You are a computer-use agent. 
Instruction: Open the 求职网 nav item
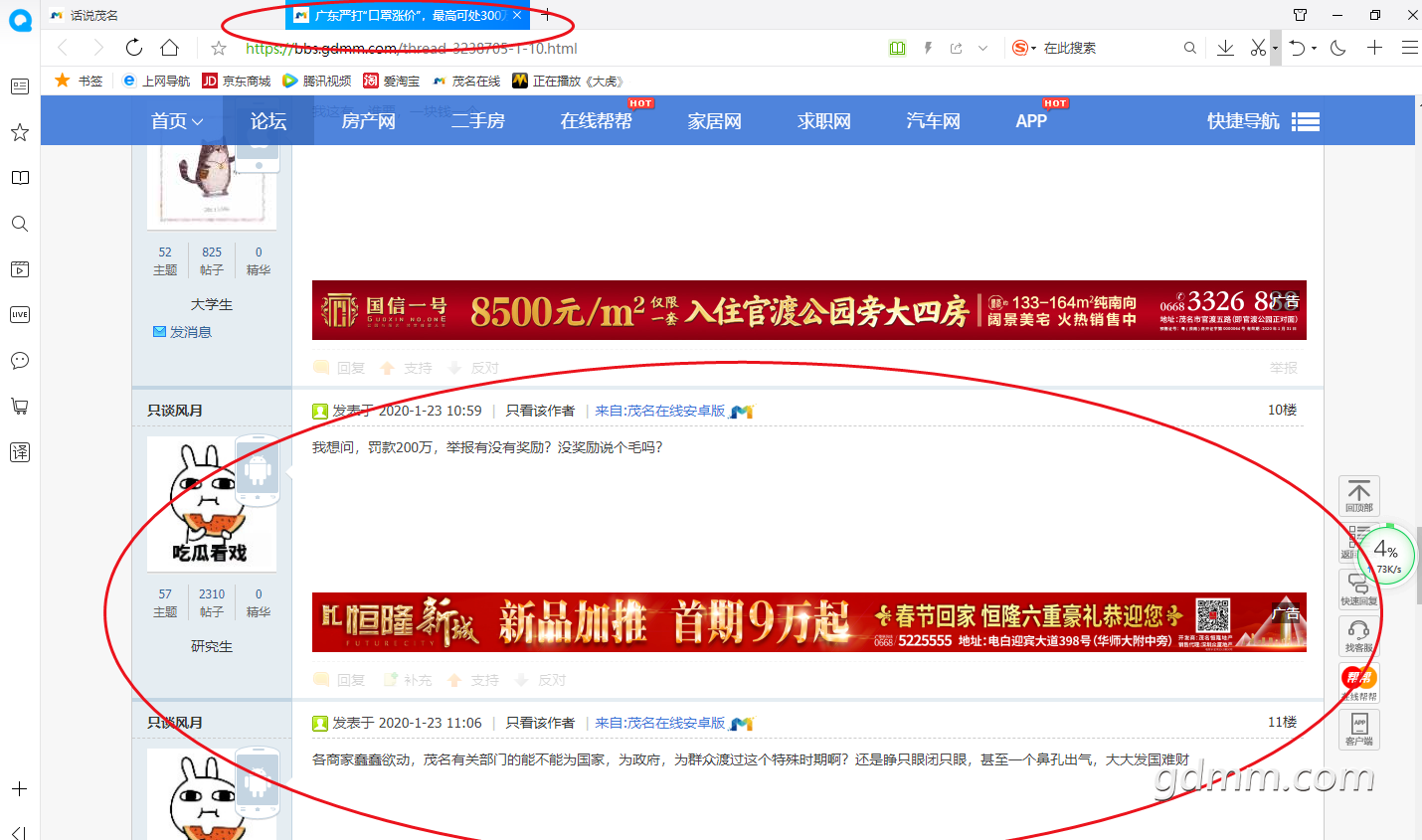[x=823, y=121]
